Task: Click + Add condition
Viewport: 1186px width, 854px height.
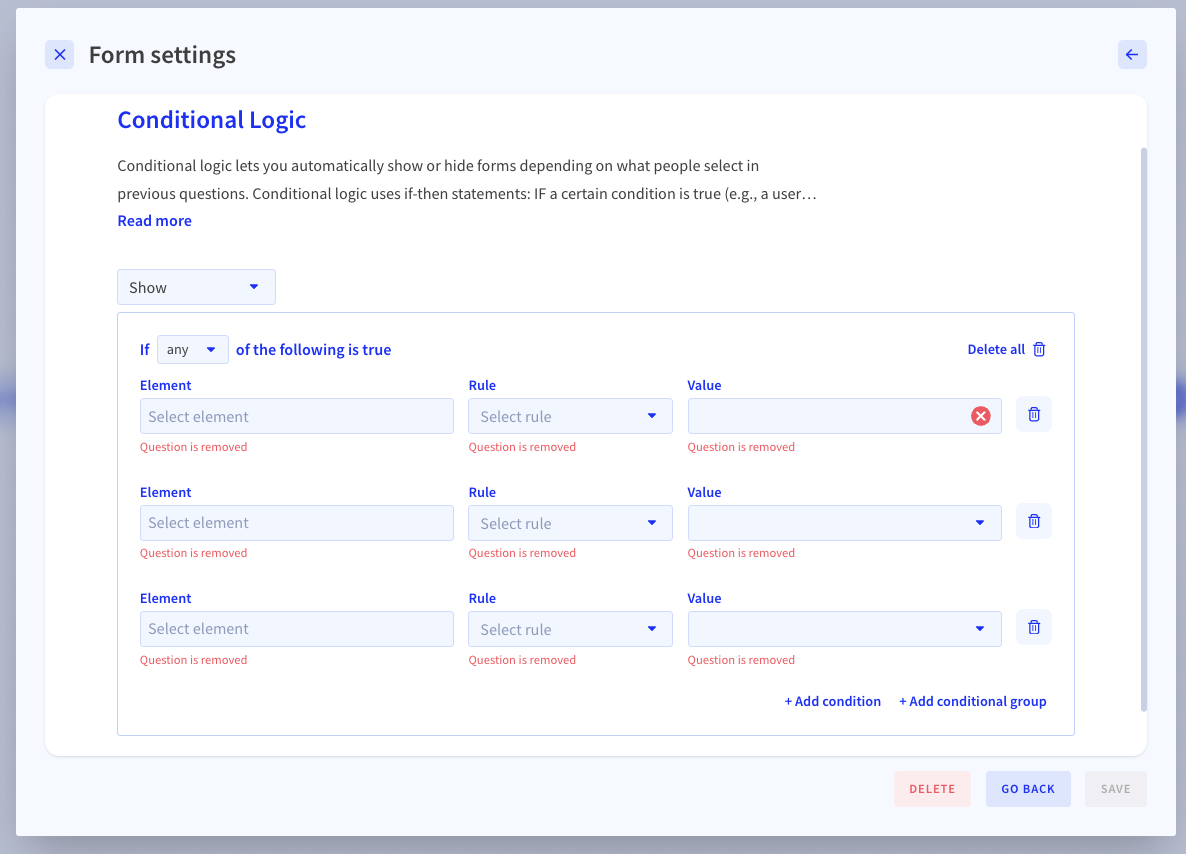Action: (832, 701)
